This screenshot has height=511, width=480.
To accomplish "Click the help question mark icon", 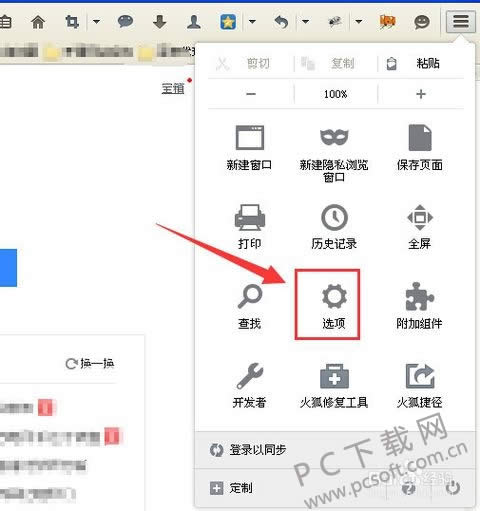I will point(409,488).
